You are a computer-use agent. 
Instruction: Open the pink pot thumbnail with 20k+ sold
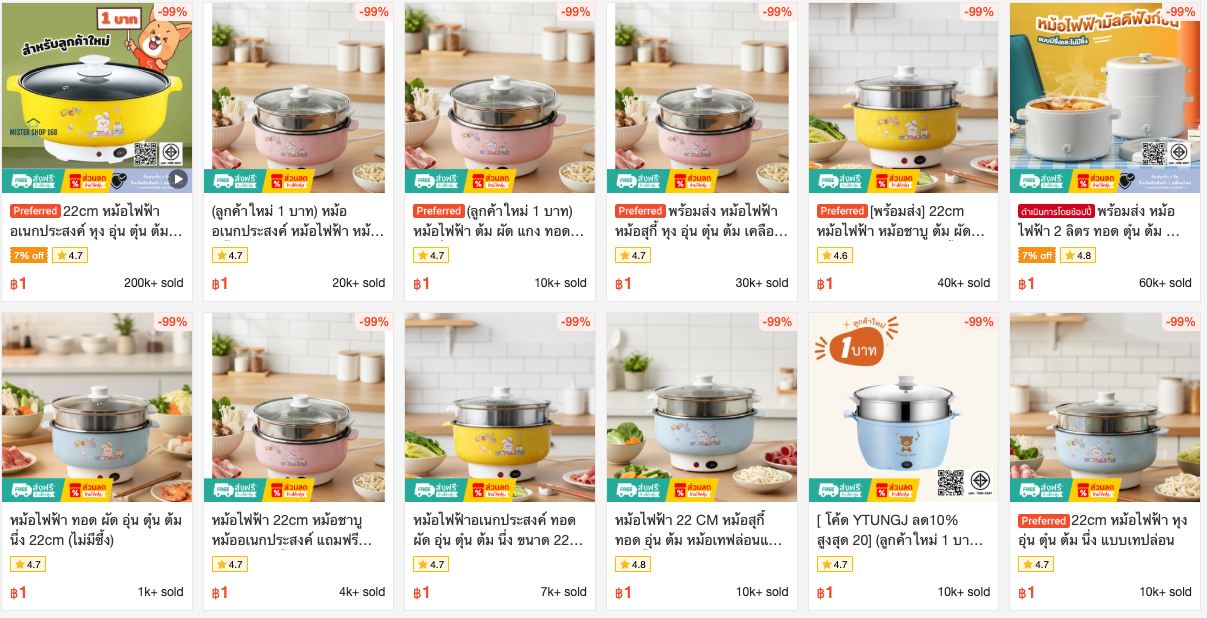click(298, 98)
